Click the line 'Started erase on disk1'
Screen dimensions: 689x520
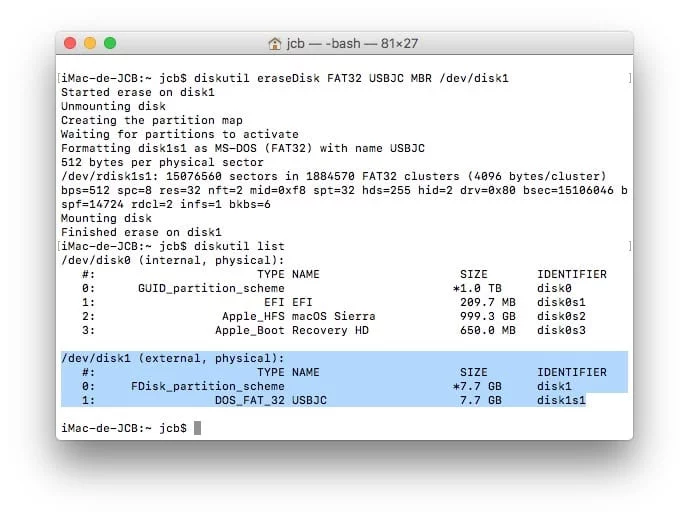138,92
